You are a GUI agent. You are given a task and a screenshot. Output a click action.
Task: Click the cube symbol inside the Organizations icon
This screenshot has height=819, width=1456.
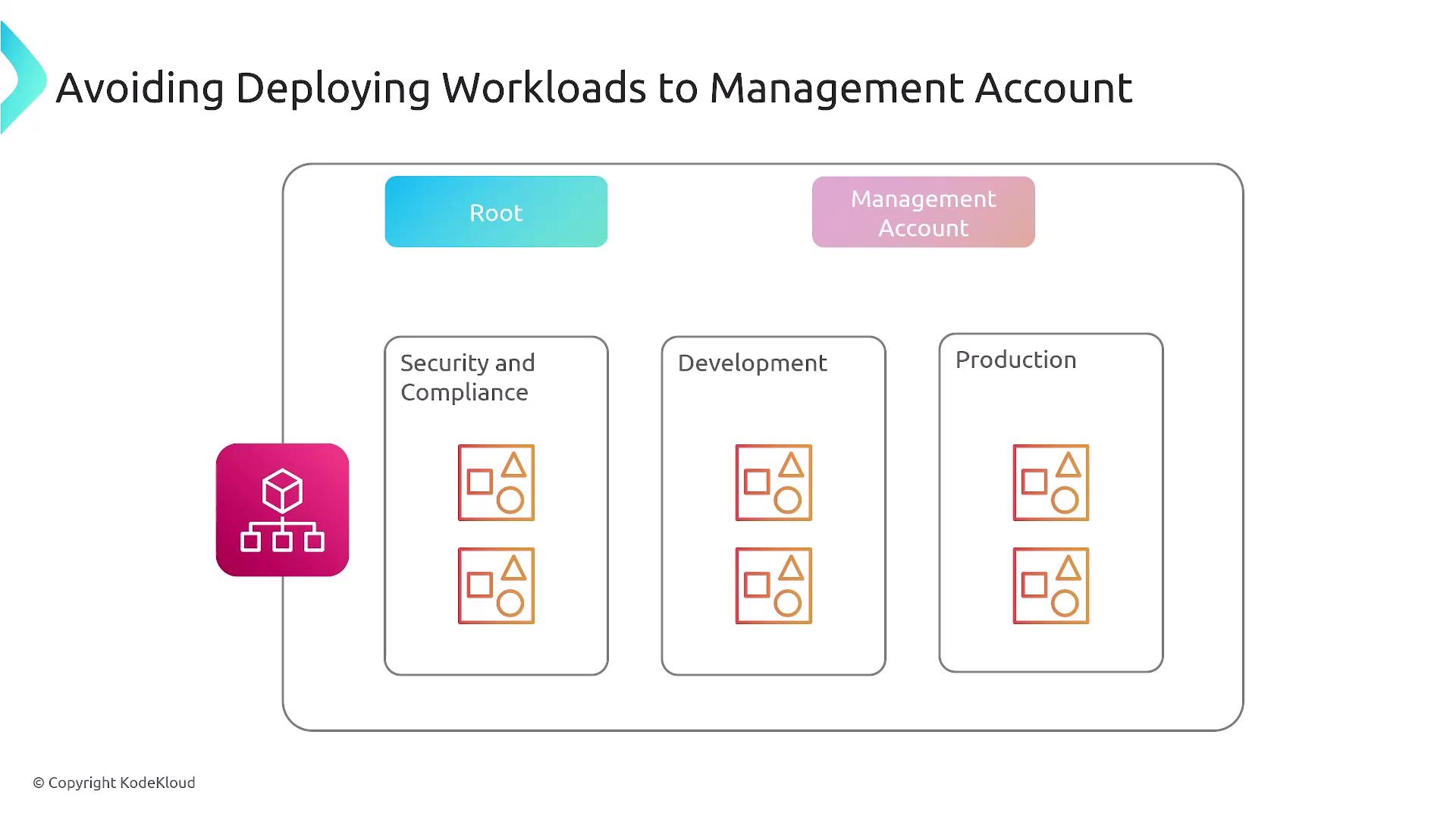point(282,490)
